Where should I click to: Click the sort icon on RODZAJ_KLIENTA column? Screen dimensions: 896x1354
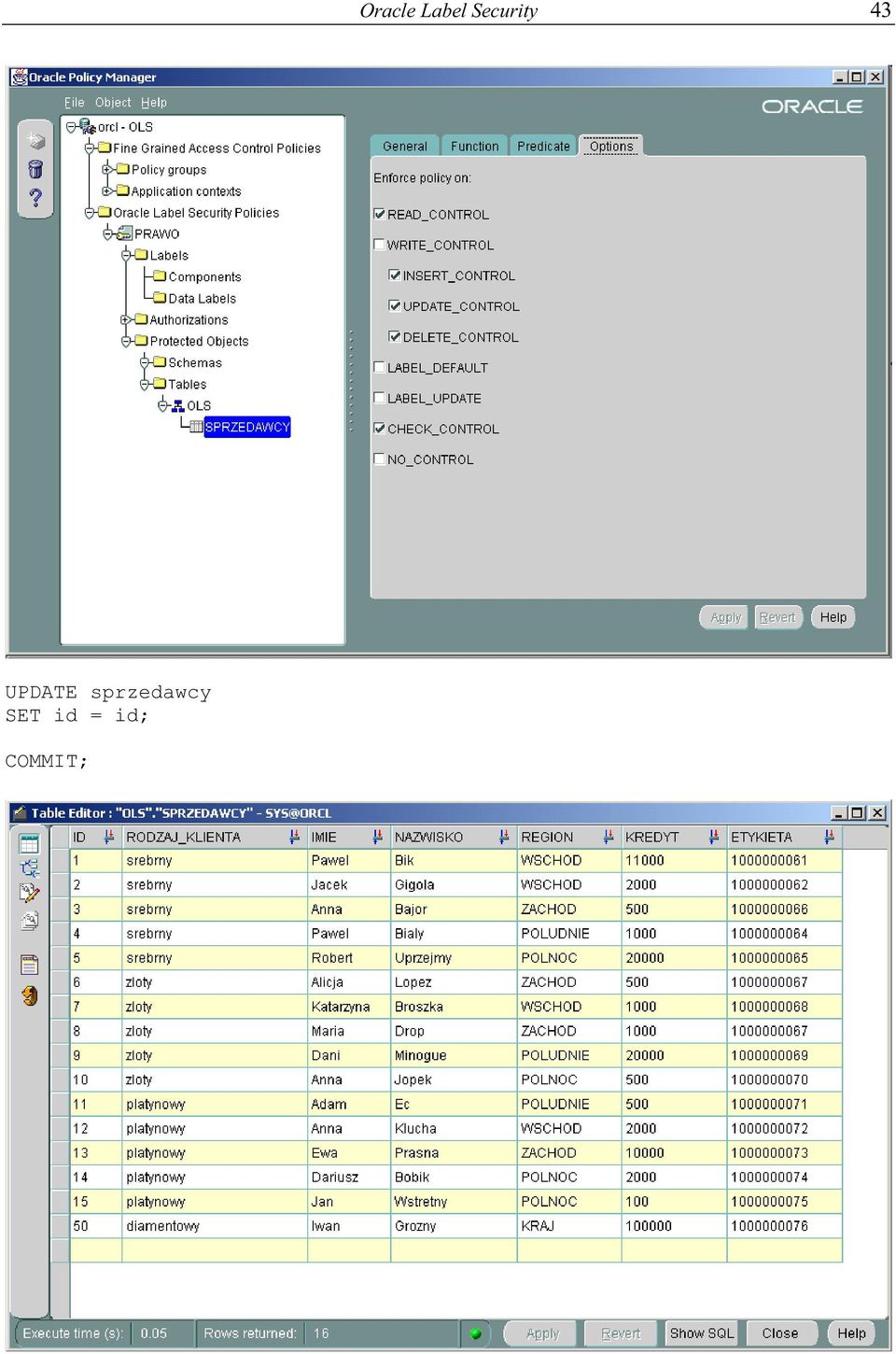pos(294,837)
